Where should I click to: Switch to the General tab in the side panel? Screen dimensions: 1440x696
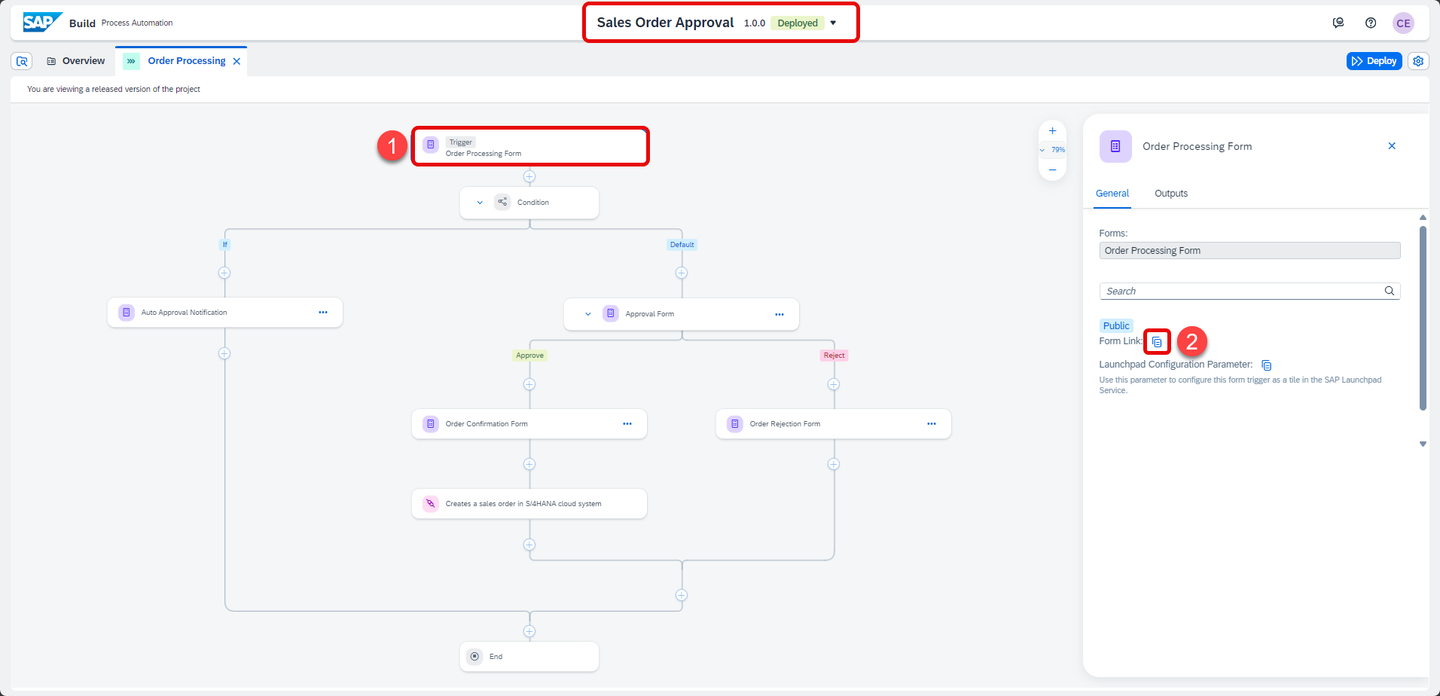tap(1112, 193)
